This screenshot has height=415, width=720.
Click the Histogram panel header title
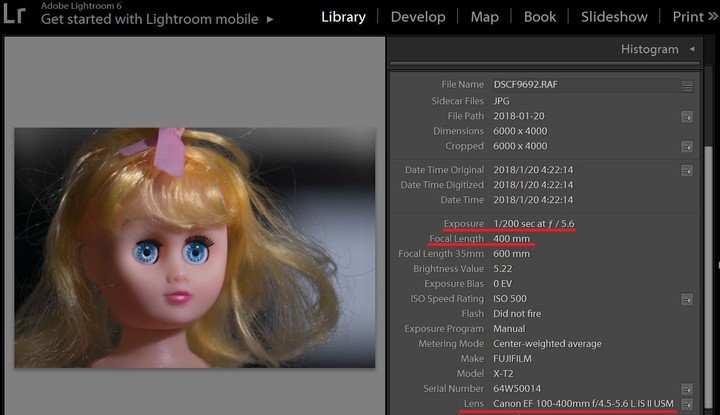point(650,49)
